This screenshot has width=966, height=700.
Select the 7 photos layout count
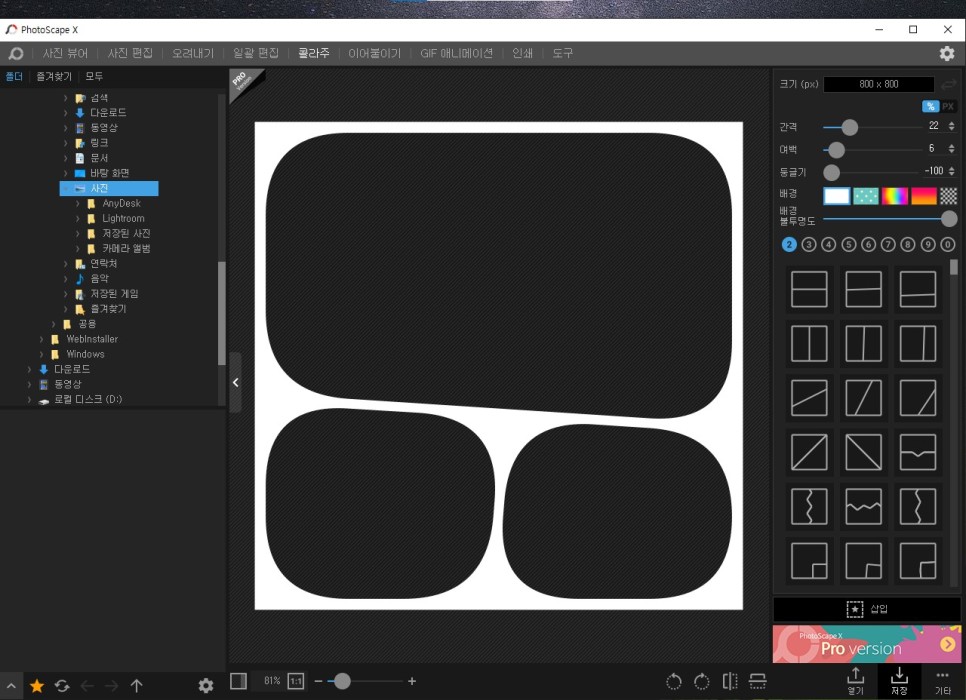[888, 245]
